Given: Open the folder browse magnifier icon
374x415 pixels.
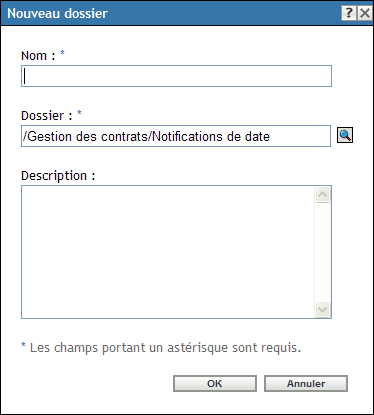Looking at the screenshot, I should click(345, 135).
